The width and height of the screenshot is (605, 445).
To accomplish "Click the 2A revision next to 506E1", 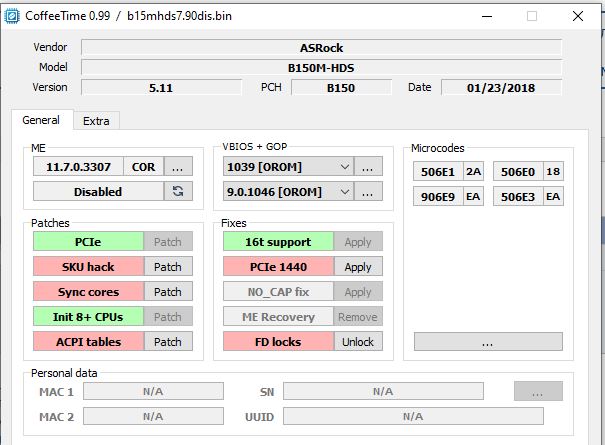I will click(473, 171).
